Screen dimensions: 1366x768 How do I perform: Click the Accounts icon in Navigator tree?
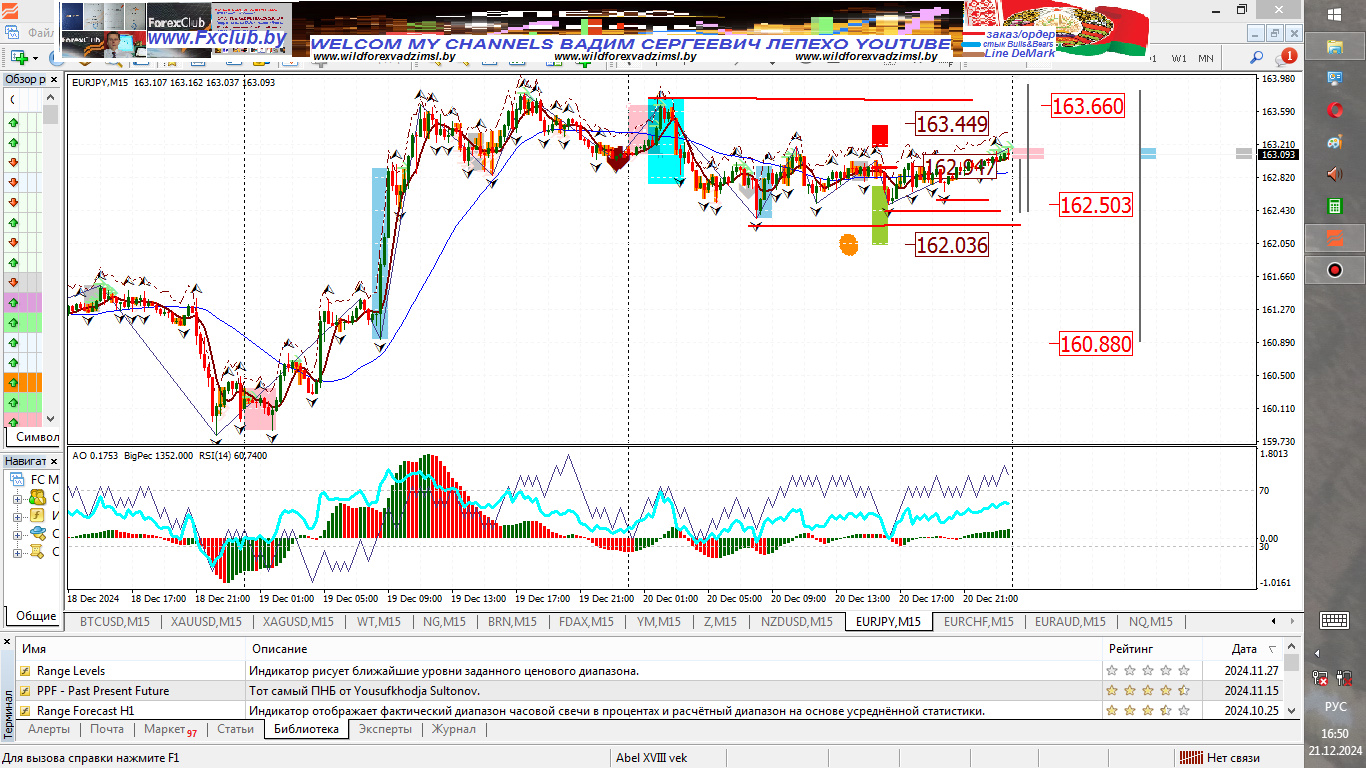coord(37,497)
